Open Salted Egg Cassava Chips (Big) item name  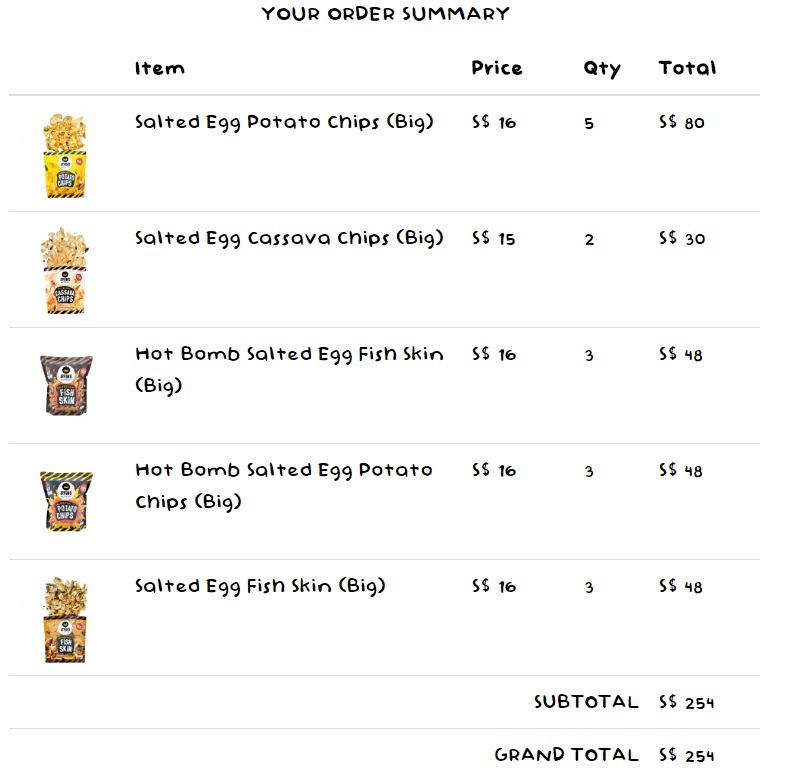(x=289, y=239)
